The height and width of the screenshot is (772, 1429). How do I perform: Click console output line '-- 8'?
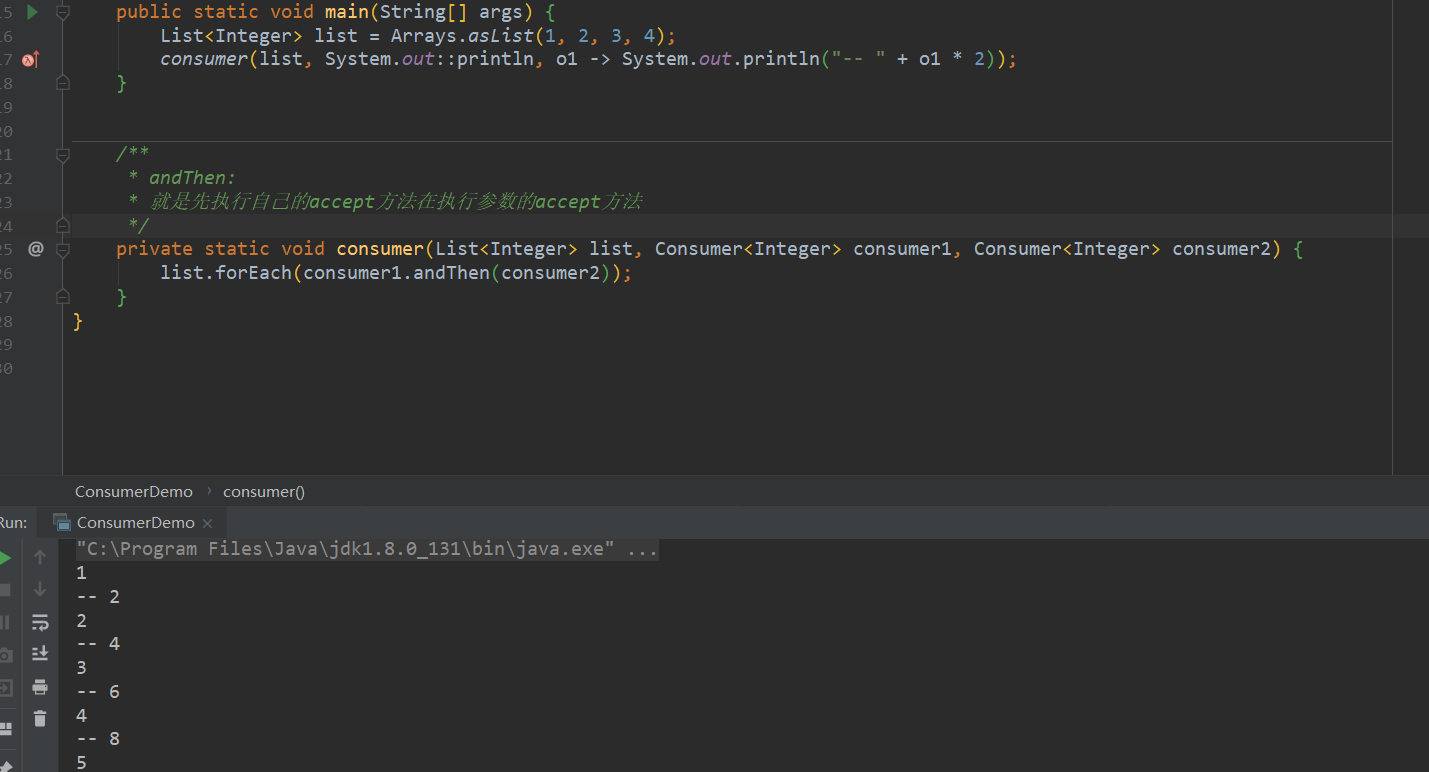click(x=98, y=739)
